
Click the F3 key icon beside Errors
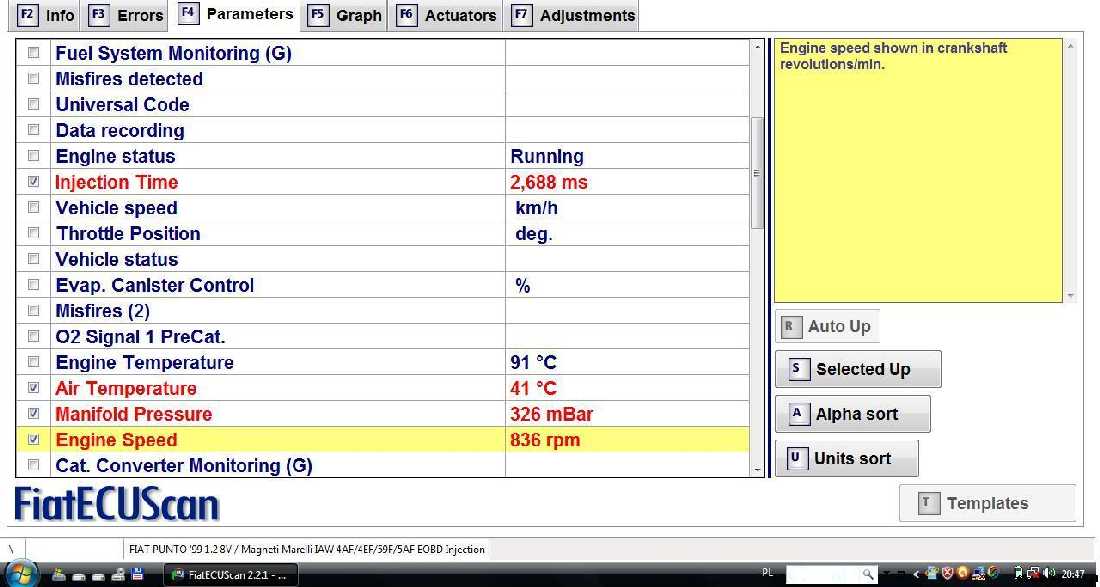click(100, 15)
